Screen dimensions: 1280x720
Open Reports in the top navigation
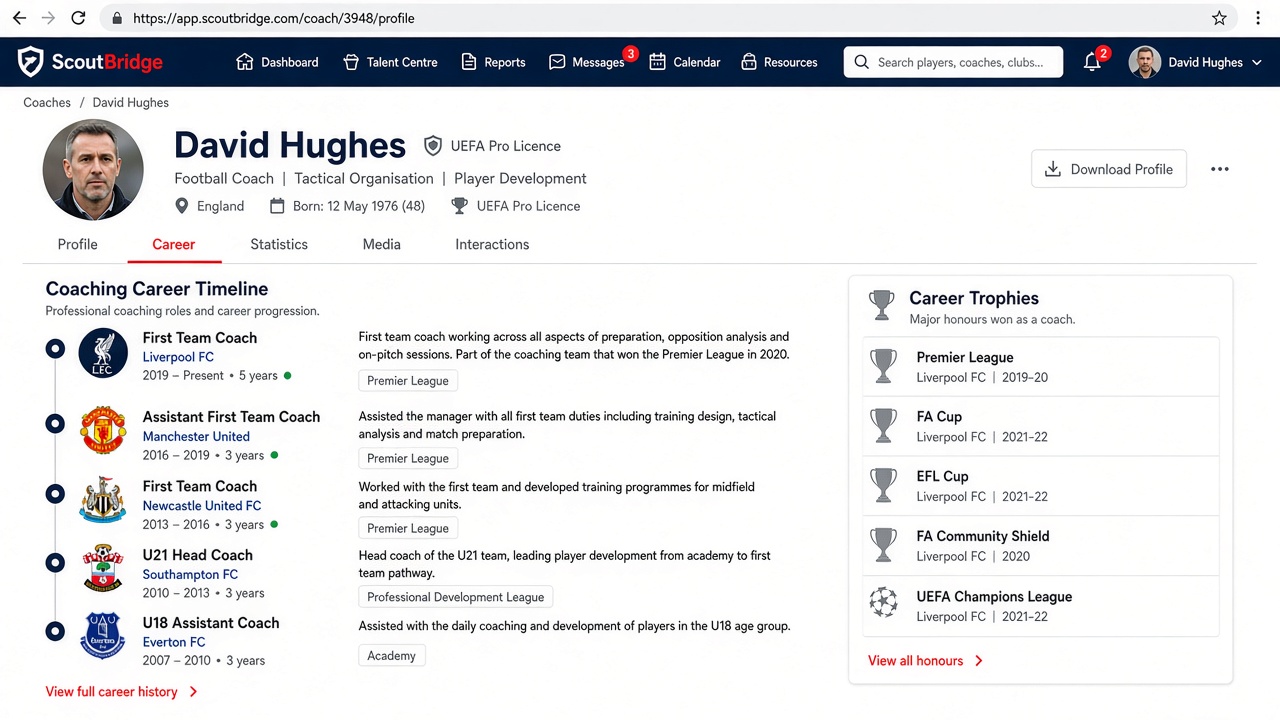click(493, 62)
